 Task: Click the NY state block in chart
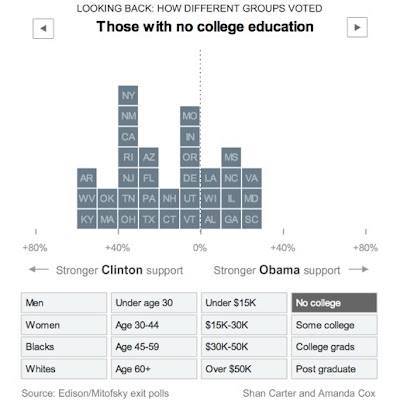pyautogui.click(x=128, y=95)
